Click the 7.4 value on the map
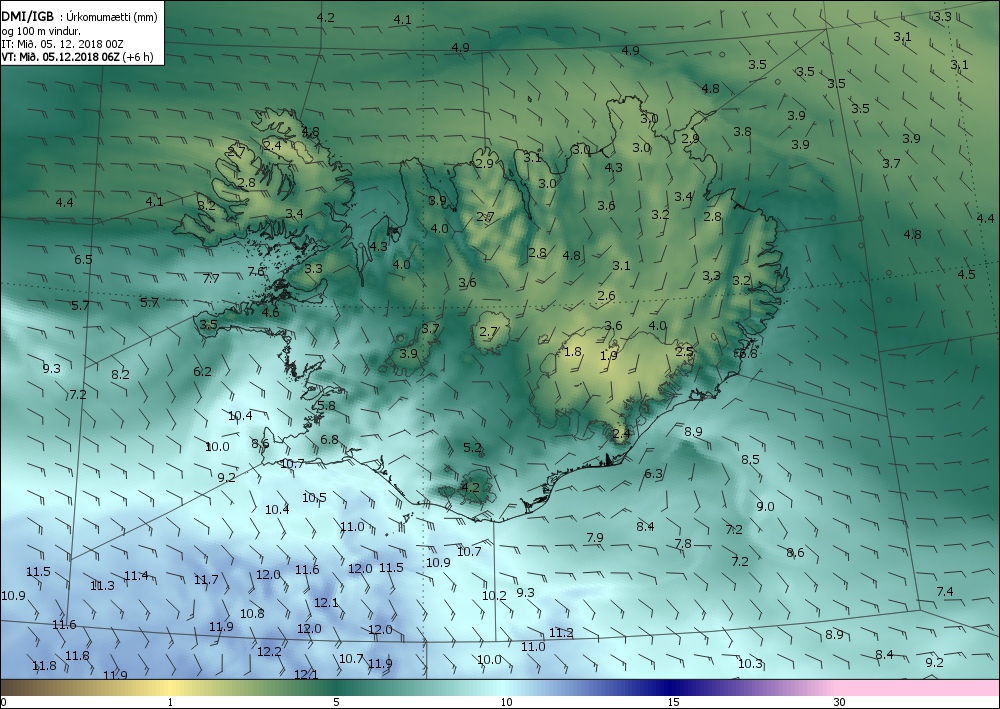This screenshot has width=1000, height=709. [945, 592]
